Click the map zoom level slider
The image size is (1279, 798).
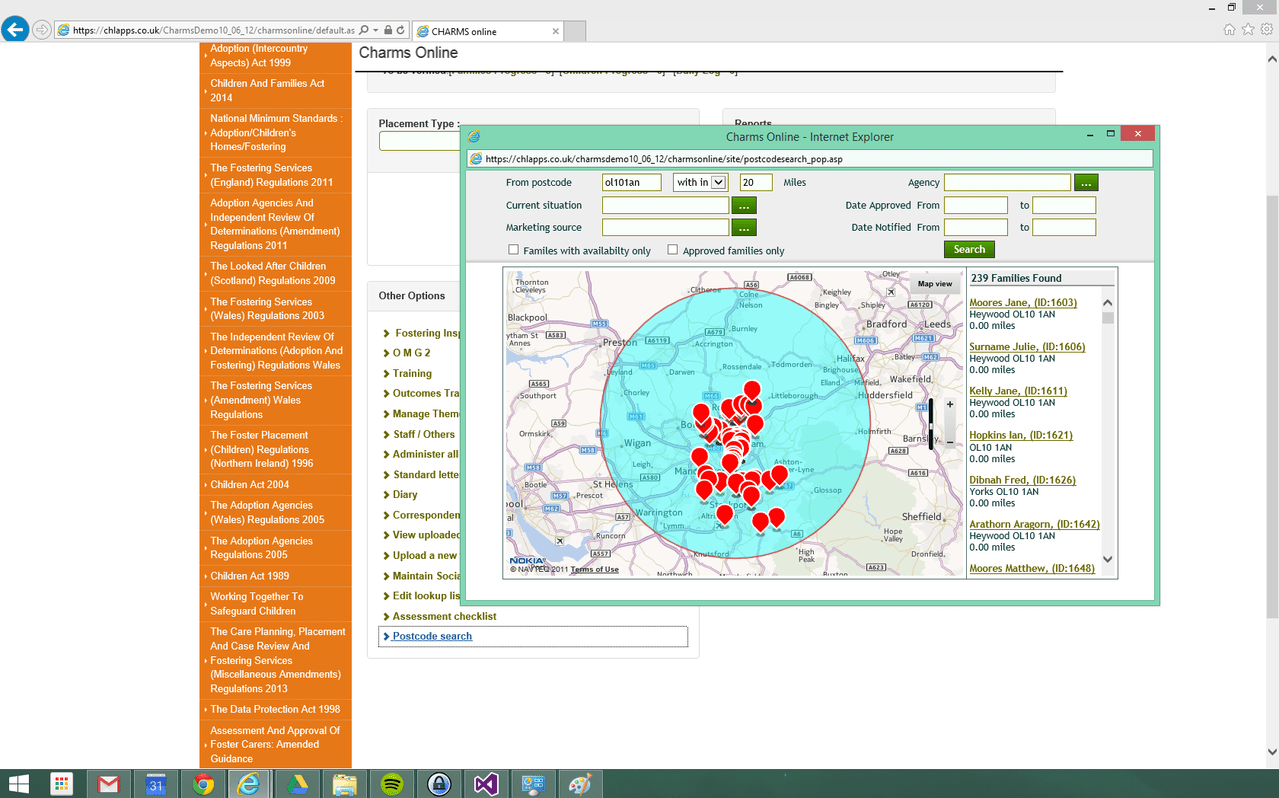point(931,423)
